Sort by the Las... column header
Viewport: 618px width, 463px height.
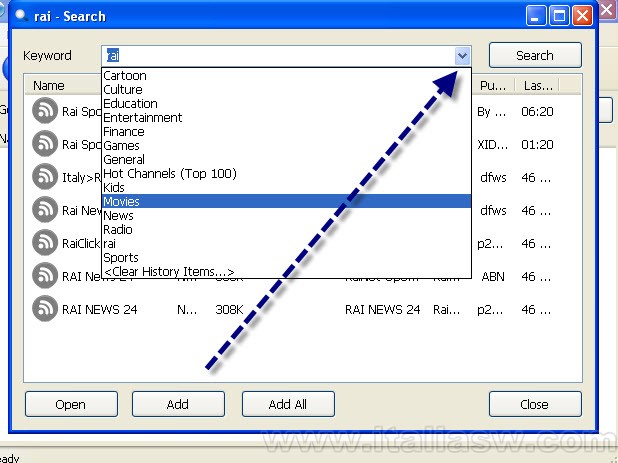pyautogui.click(x=538, y=86)
